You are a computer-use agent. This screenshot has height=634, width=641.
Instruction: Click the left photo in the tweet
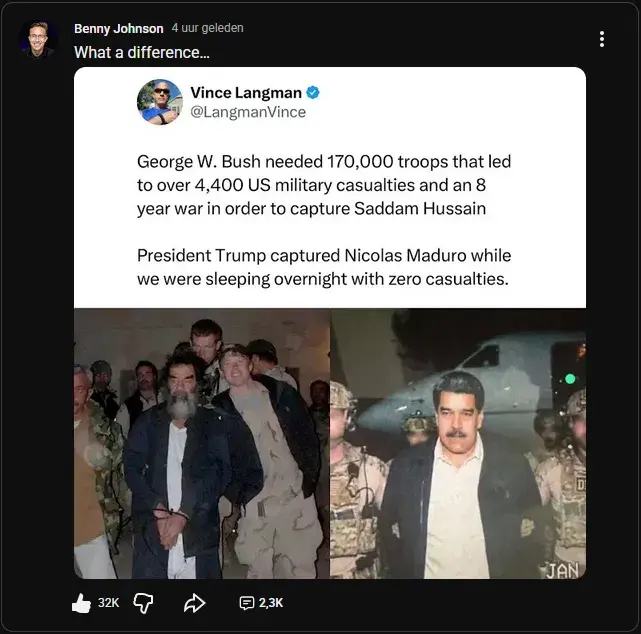tap(202, 443)
